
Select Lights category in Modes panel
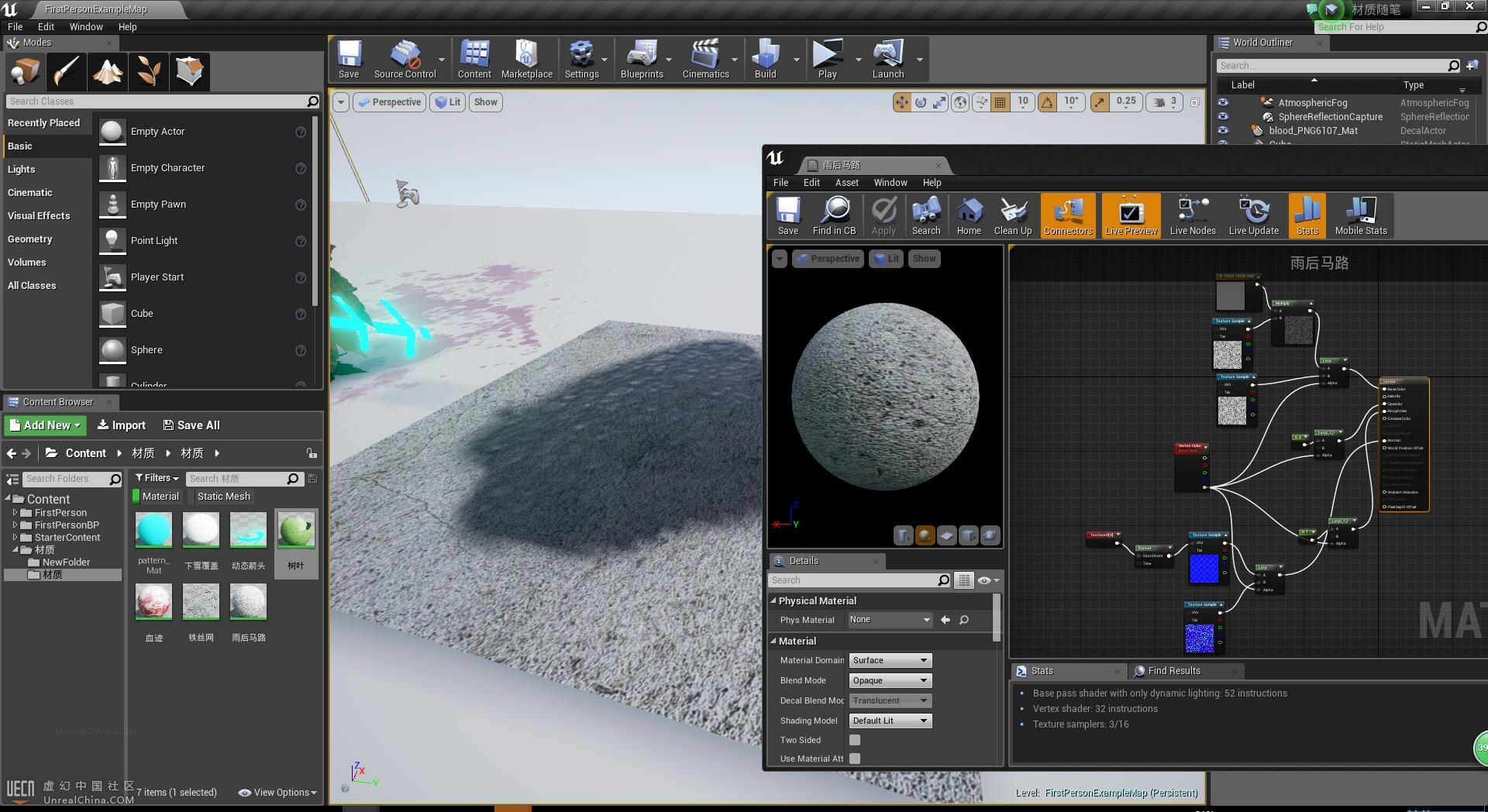click(22, 169)
